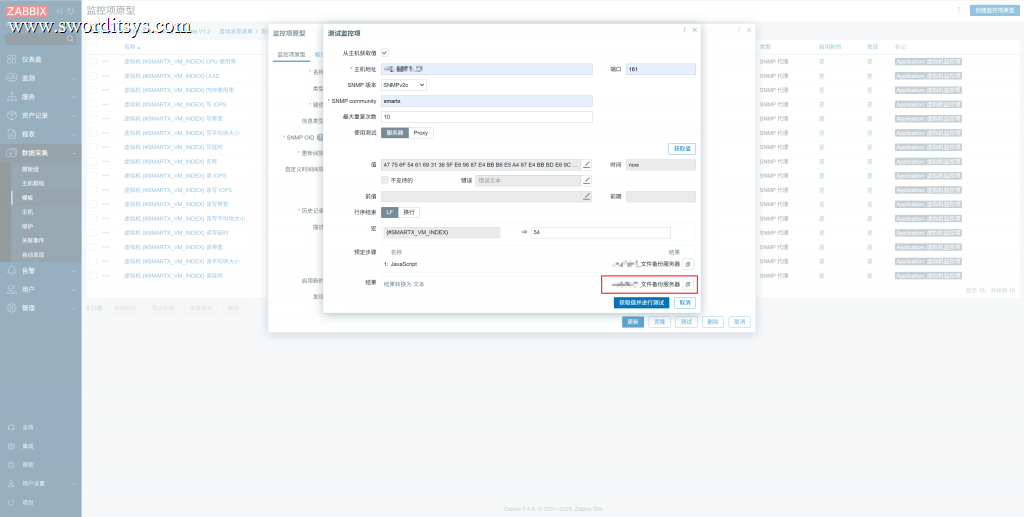The height and width of the screenshot is (517, 1024).
Task: Open page help question mark near 创建监控项原型
Action: pos(959,10)
